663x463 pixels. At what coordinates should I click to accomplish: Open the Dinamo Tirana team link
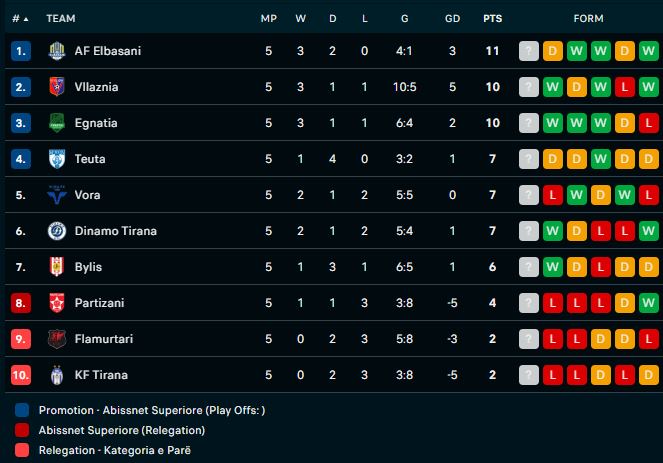coord(116,231)
